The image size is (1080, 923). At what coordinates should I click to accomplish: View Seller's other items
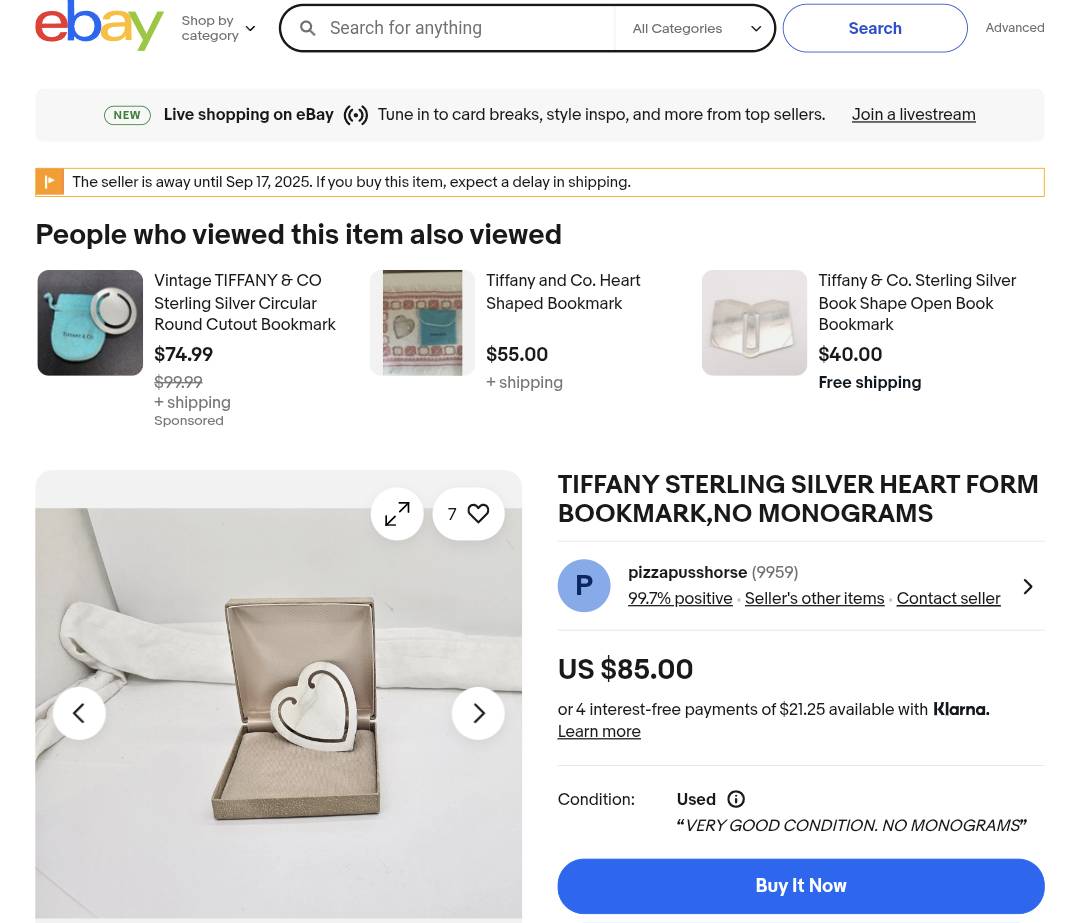click(x=814, y=599)
